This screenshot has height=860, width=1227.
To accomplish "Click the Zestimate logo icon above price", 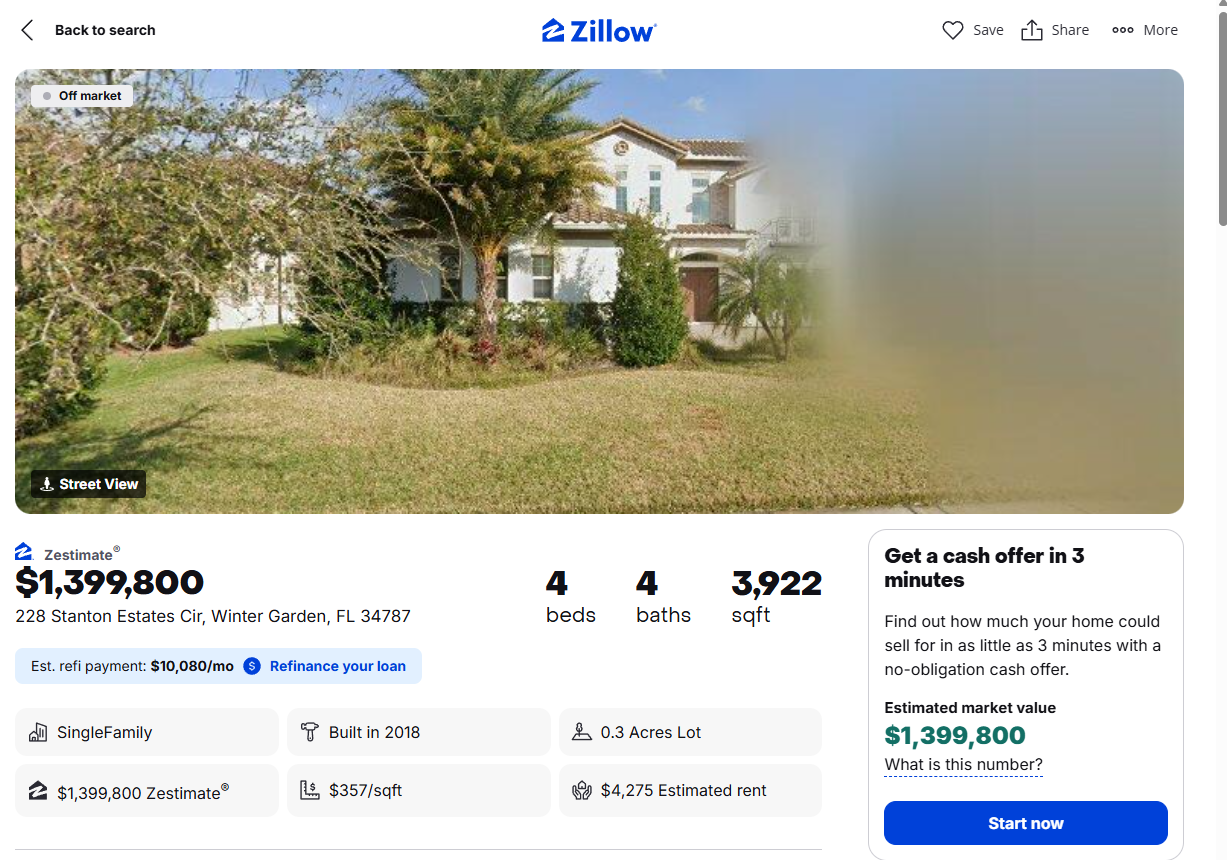I will (x=24, y=551).
